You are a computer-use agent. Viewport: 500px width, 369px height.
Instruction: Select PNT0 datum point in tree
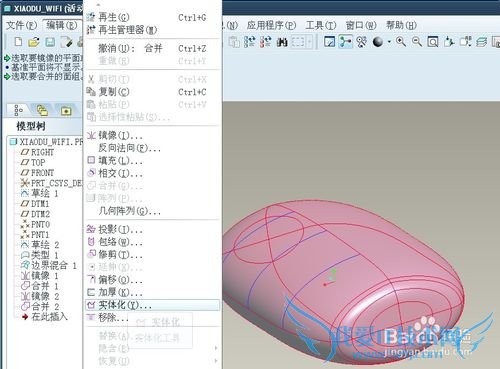coord(35,224)
